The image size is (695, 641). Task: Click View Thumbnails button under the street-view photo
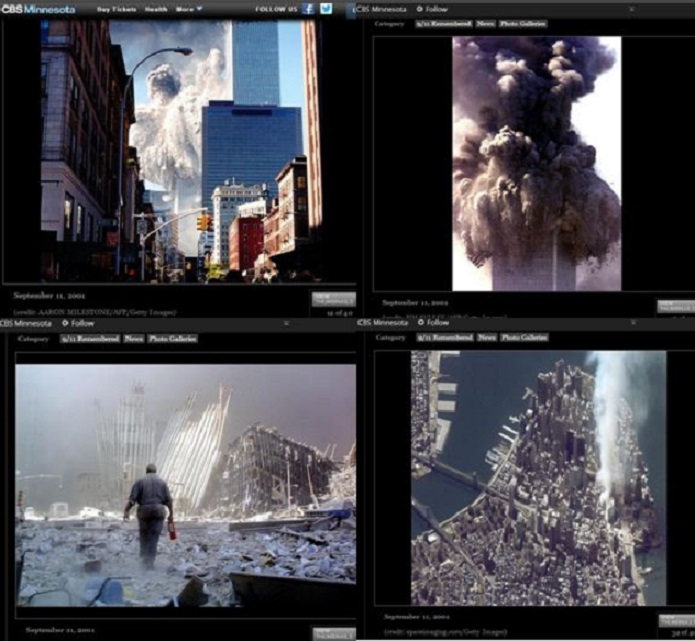(x=332, y=298)
